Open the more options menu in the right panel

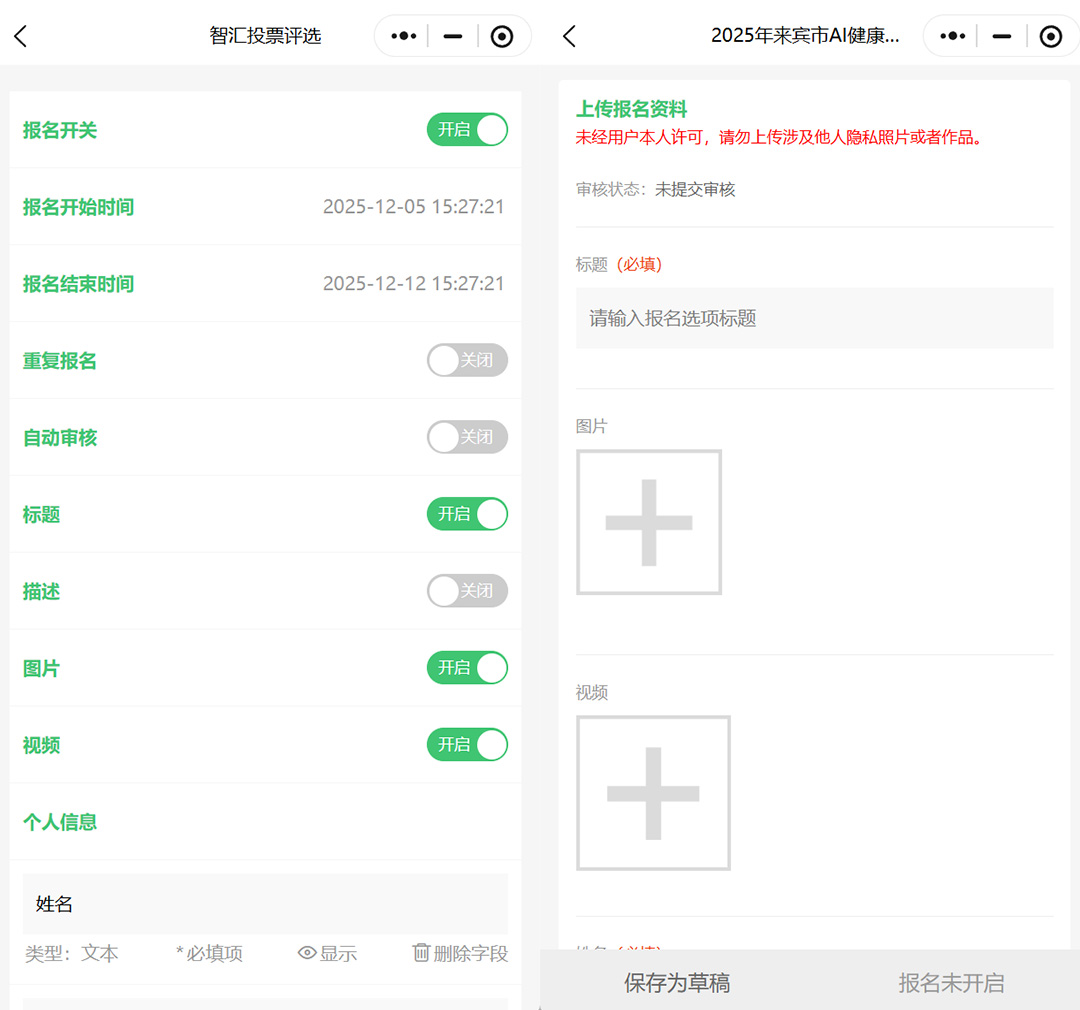(952, 37)
